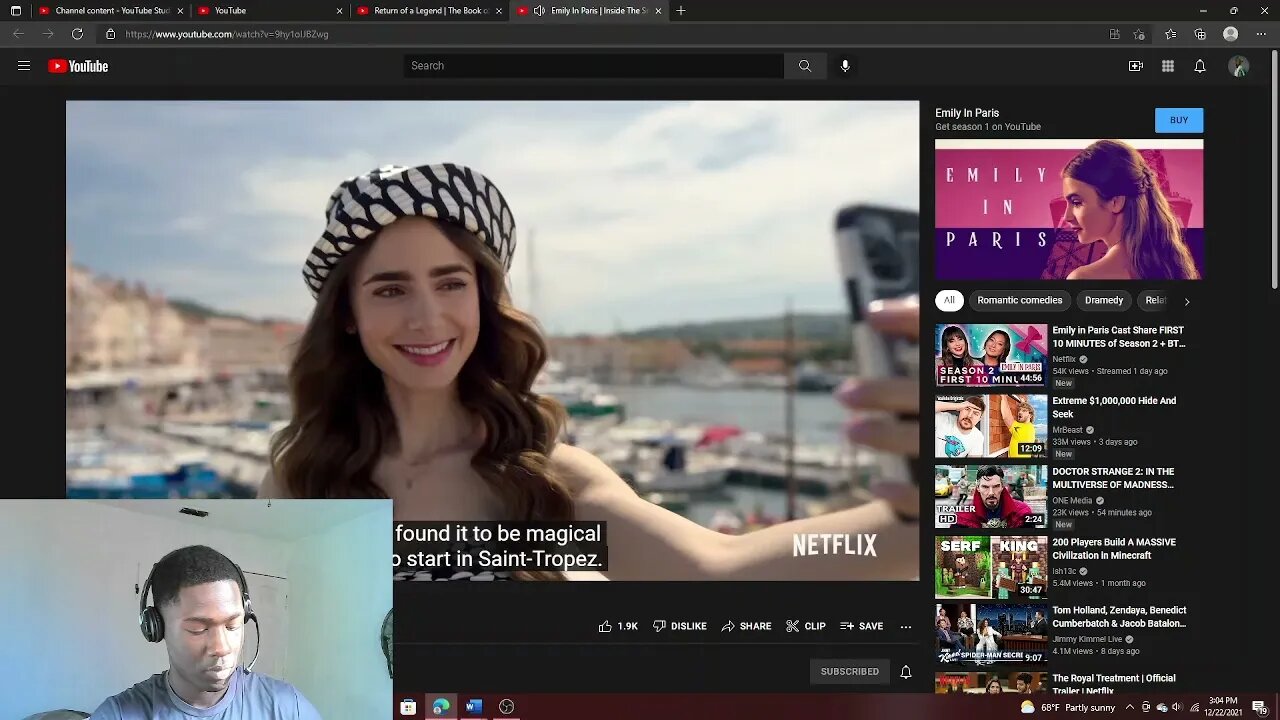Open the Save to playlist menu
1280x720 pixels.
coord(861,626)
